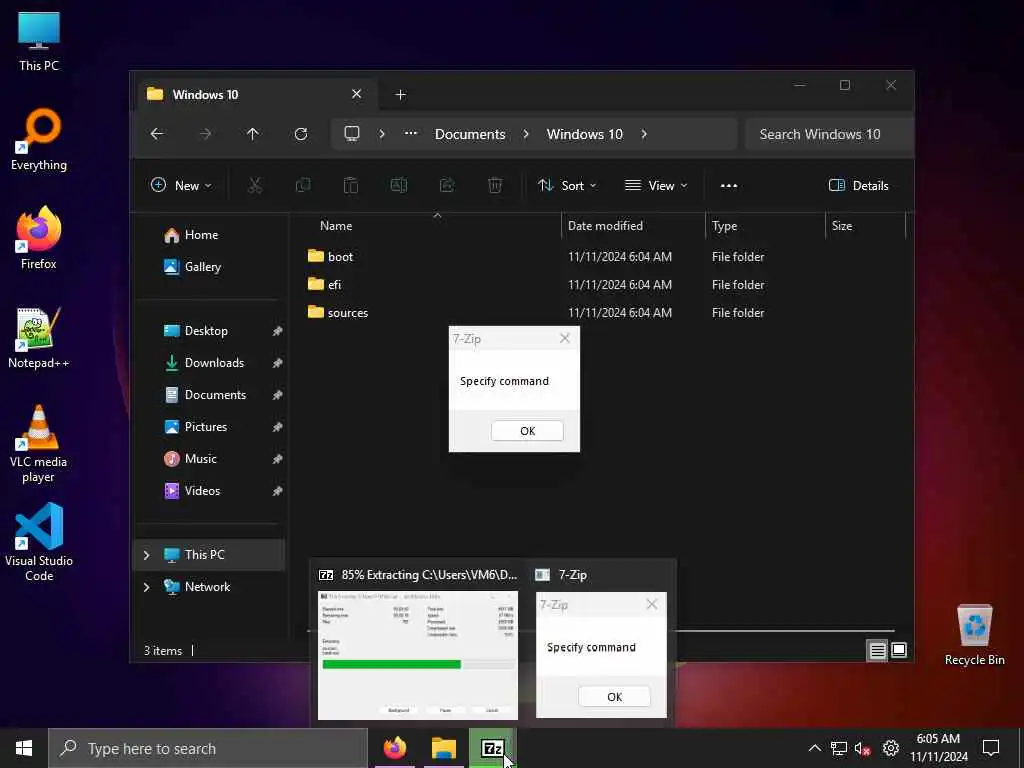Click File Explorer icon on taskbar

[443, 748]
